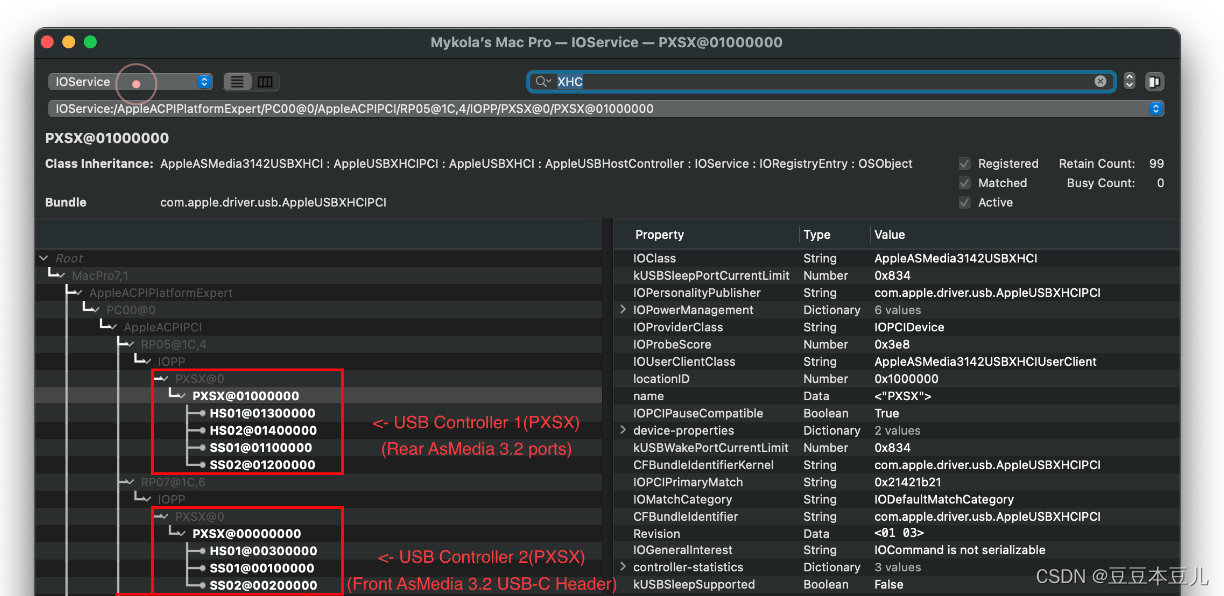Click the yellow minimize button

pos(69,42)
